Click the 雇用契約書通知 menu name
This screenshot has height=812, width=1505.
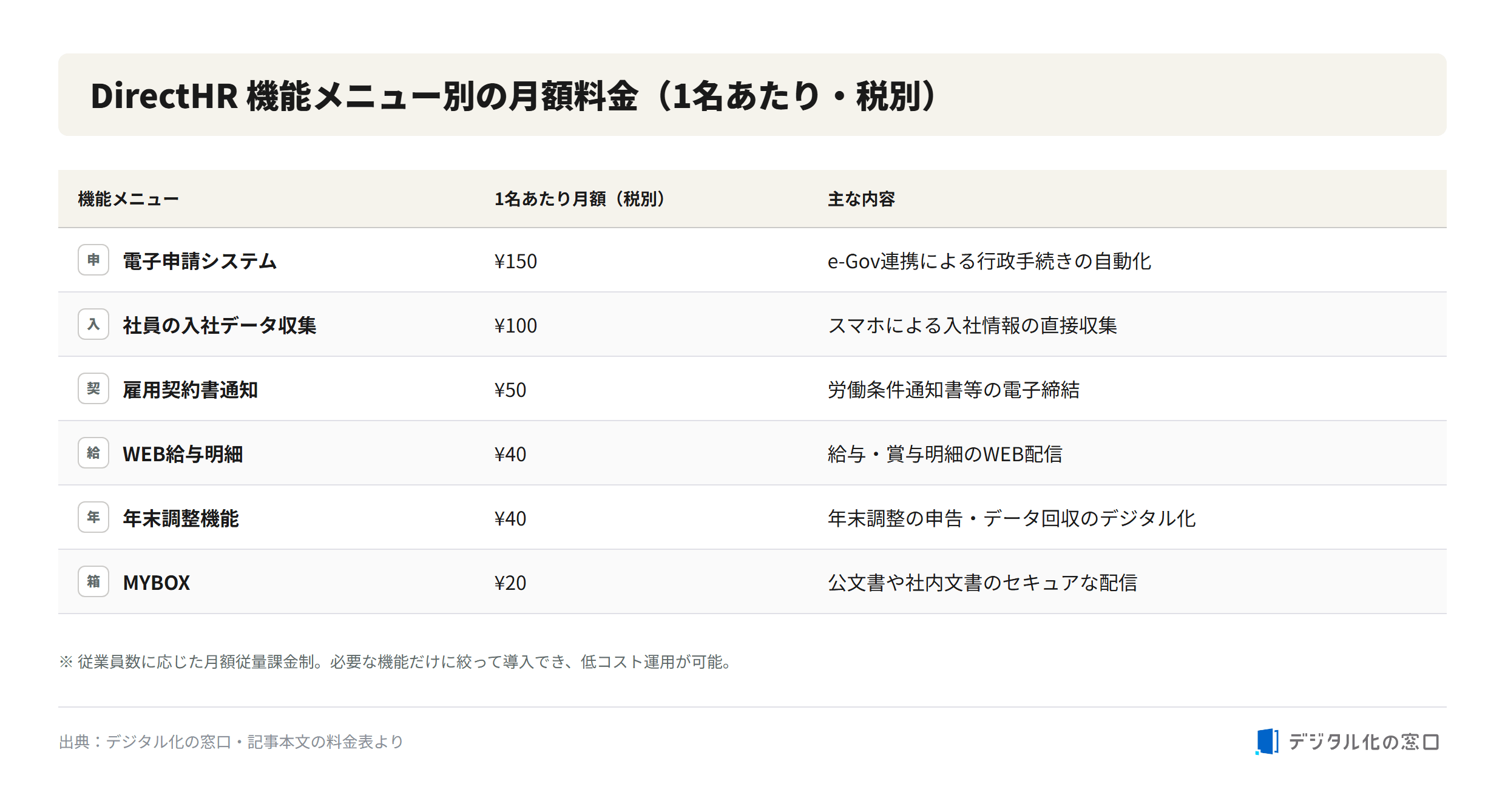click(190, 390)
